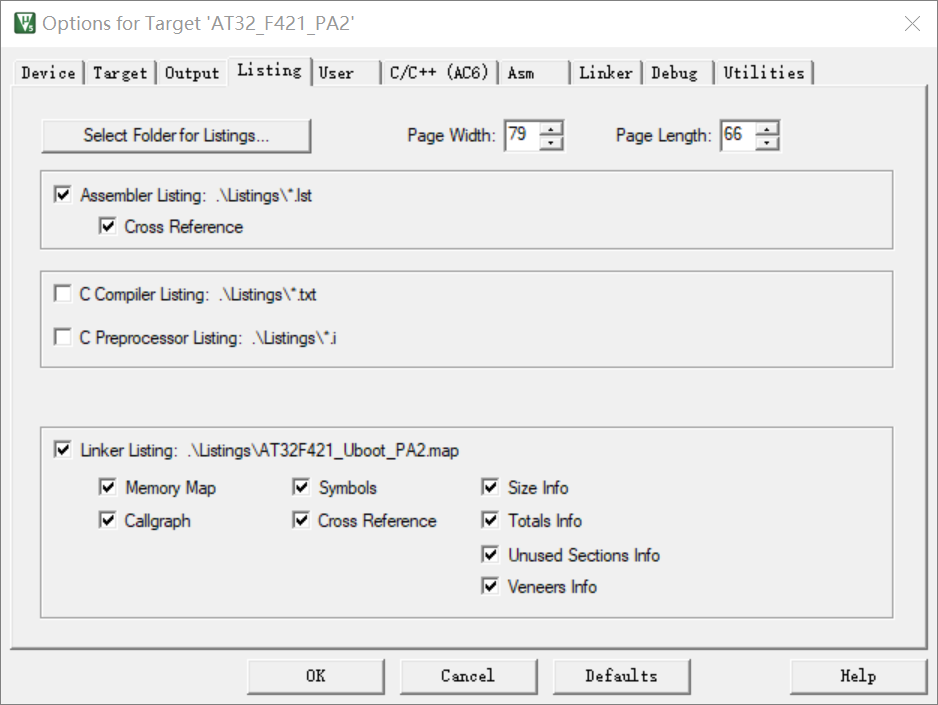Select the Listing tab
Viewport: 938px width, 705px height.
coord(269,71)
